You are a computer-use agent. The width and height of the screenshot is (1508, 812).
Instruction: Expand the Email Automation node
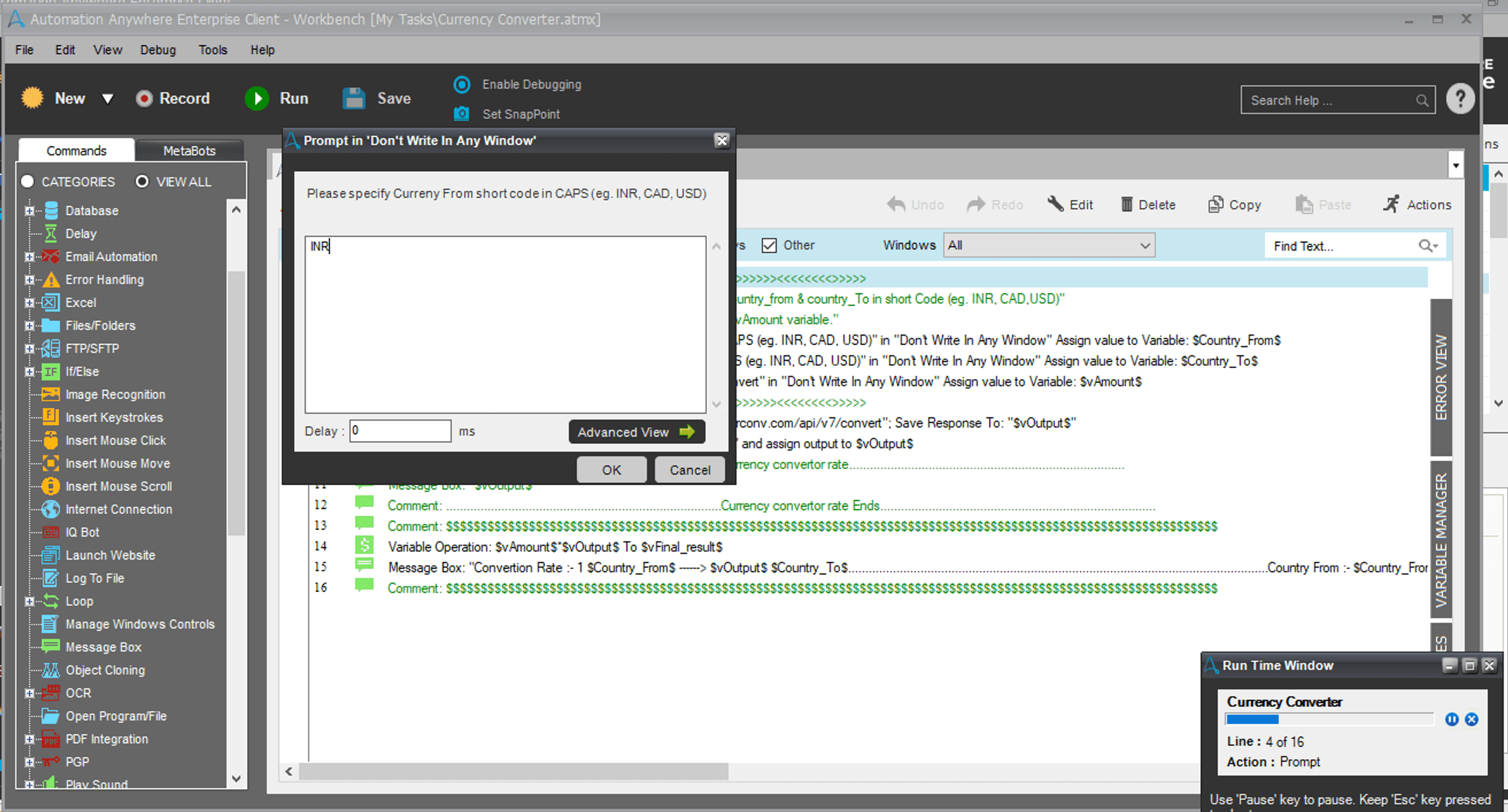point(29,256)
